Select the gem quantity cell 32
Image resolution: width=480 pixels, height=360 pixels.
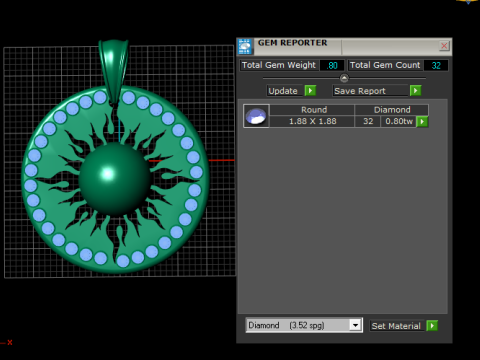click(368, 121)
